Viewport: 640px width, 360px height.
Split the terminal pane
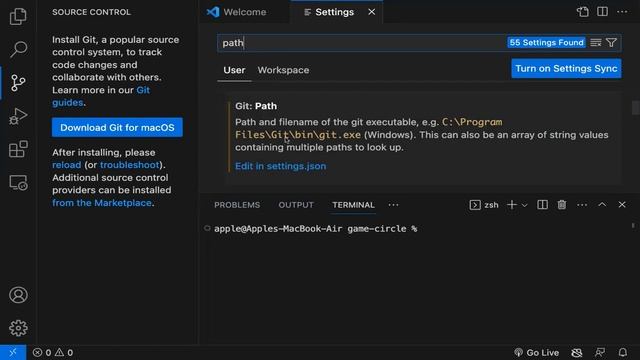click(542, 205)
